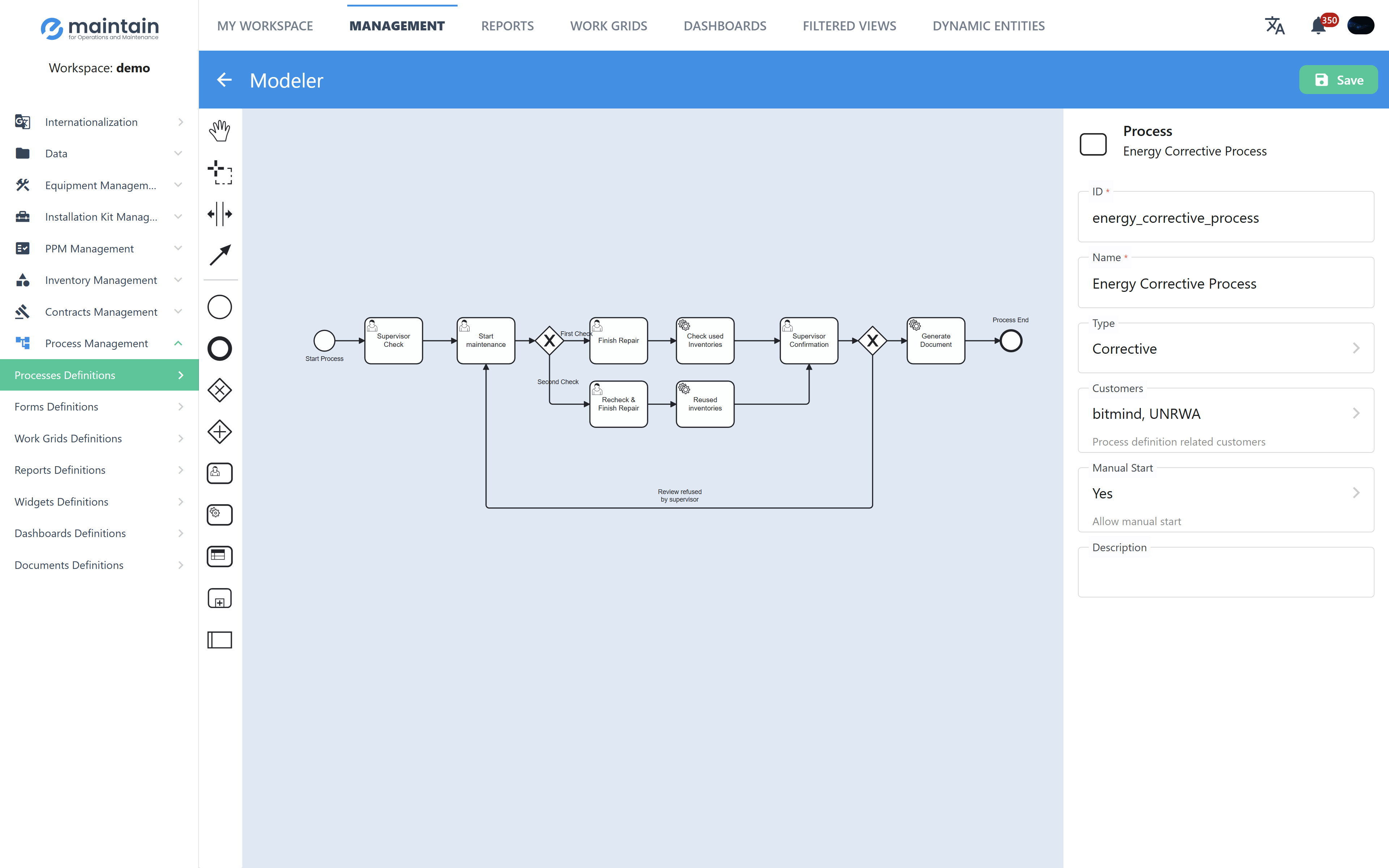The height and width of the screenshot is (868, 1389).
Task: Go back using the Modeler arrow
Action: [224, 80]
